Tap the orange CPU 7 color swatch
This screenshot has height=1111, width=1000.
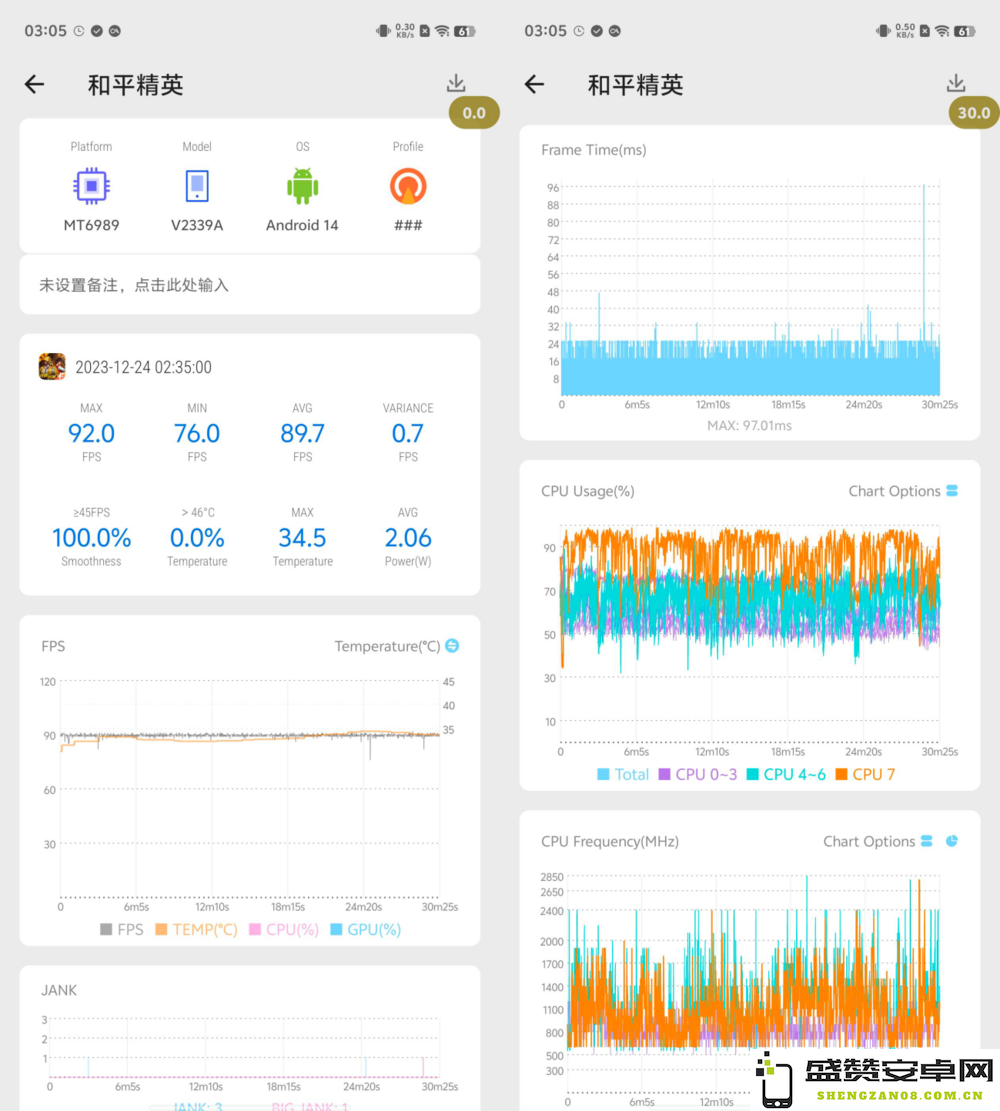[841, 774]
